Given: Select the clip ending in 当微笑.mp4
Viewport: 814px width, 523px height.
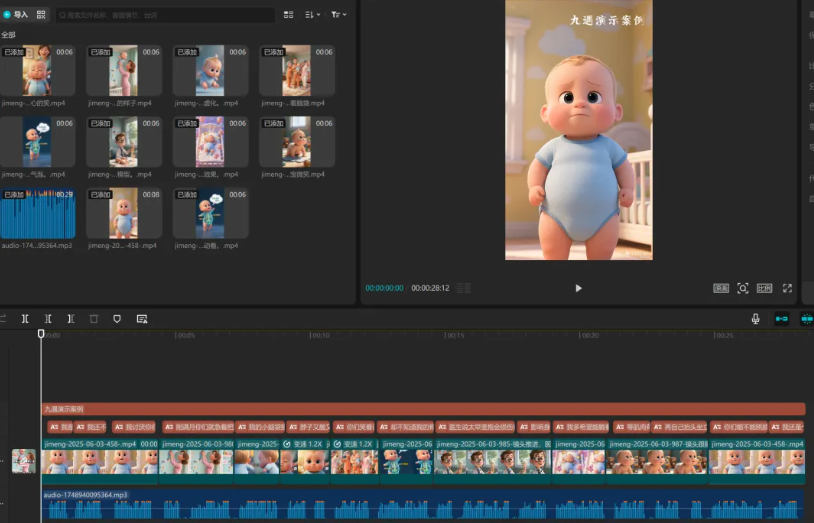Looking at the screenshot, I should point(296,142).
